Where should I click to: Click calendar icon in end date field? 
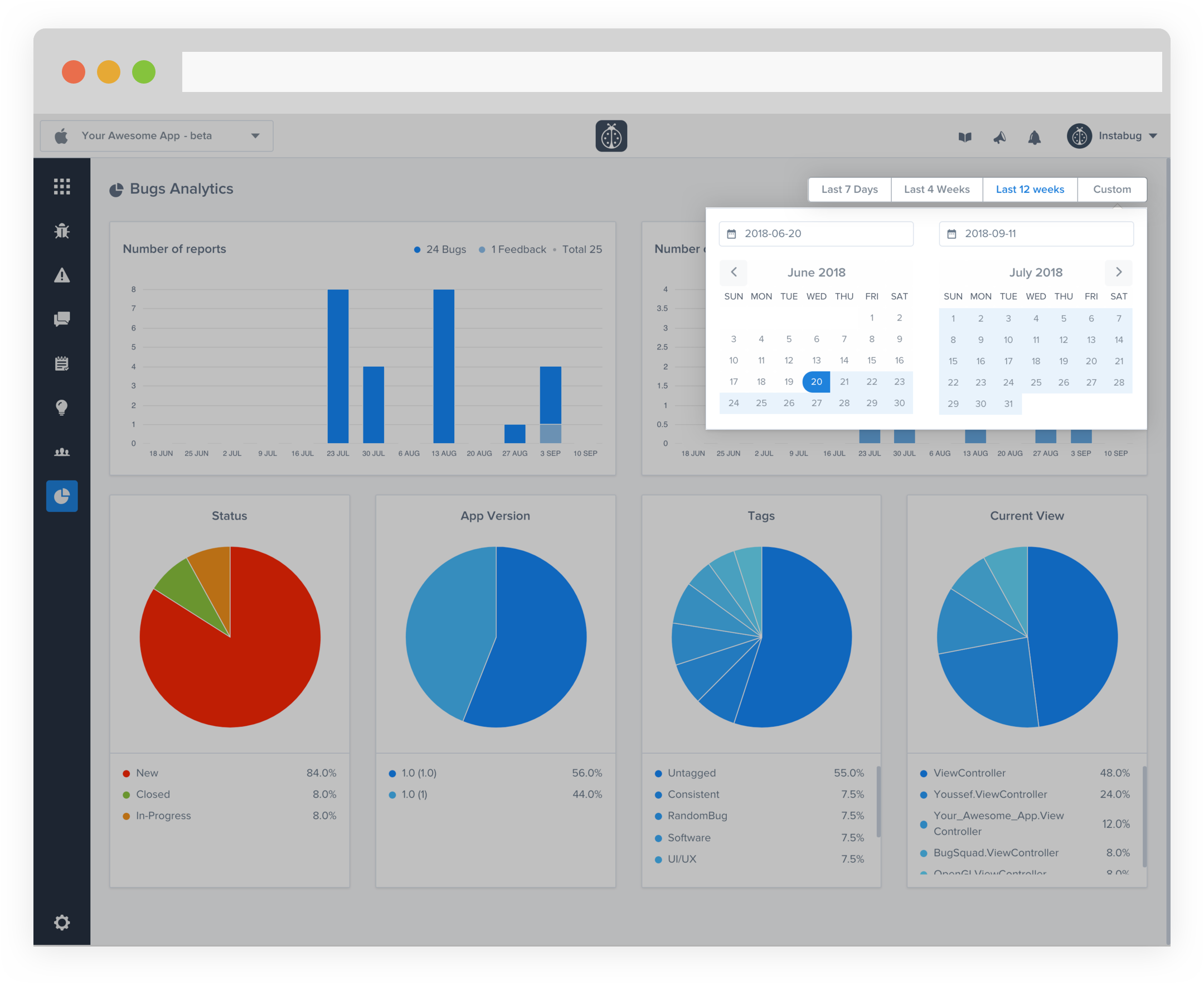(951, 234)
